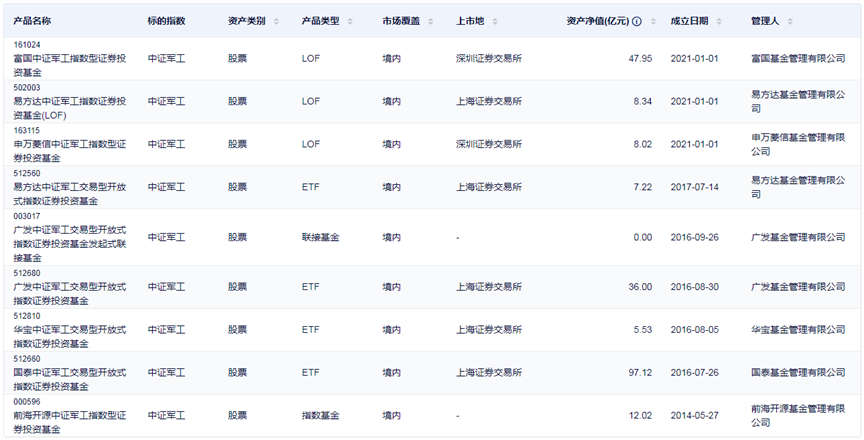Click establishment date 2016-09-26

click(694, 237)
